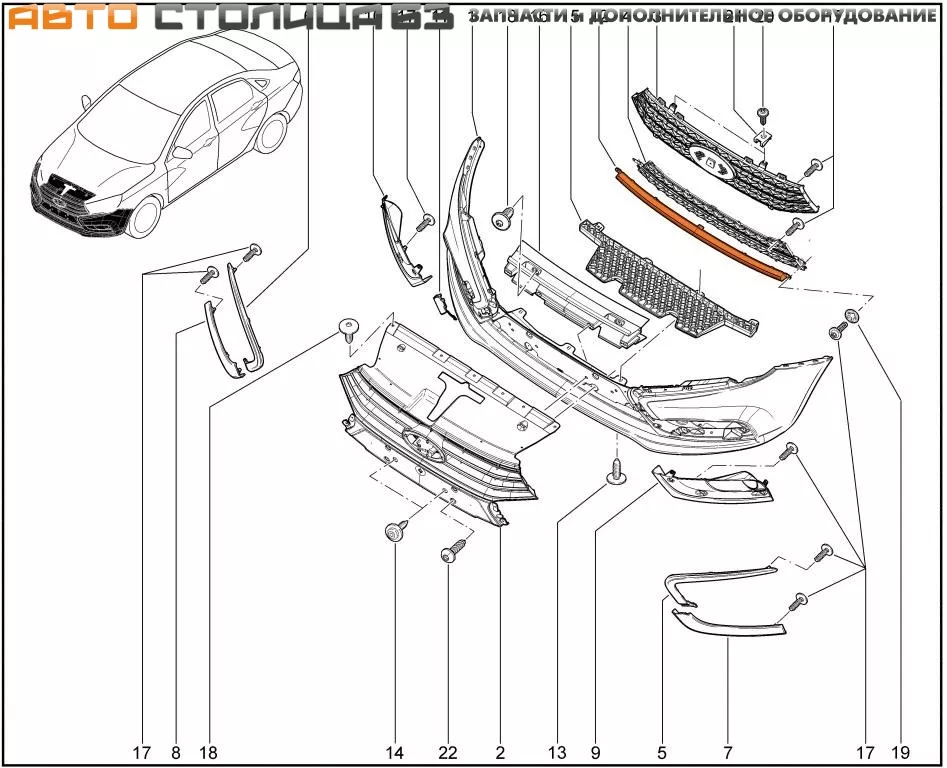This screenshot has height=768, width=947.
Task: Click part number 5 label
Action: (x=661, y=752)
